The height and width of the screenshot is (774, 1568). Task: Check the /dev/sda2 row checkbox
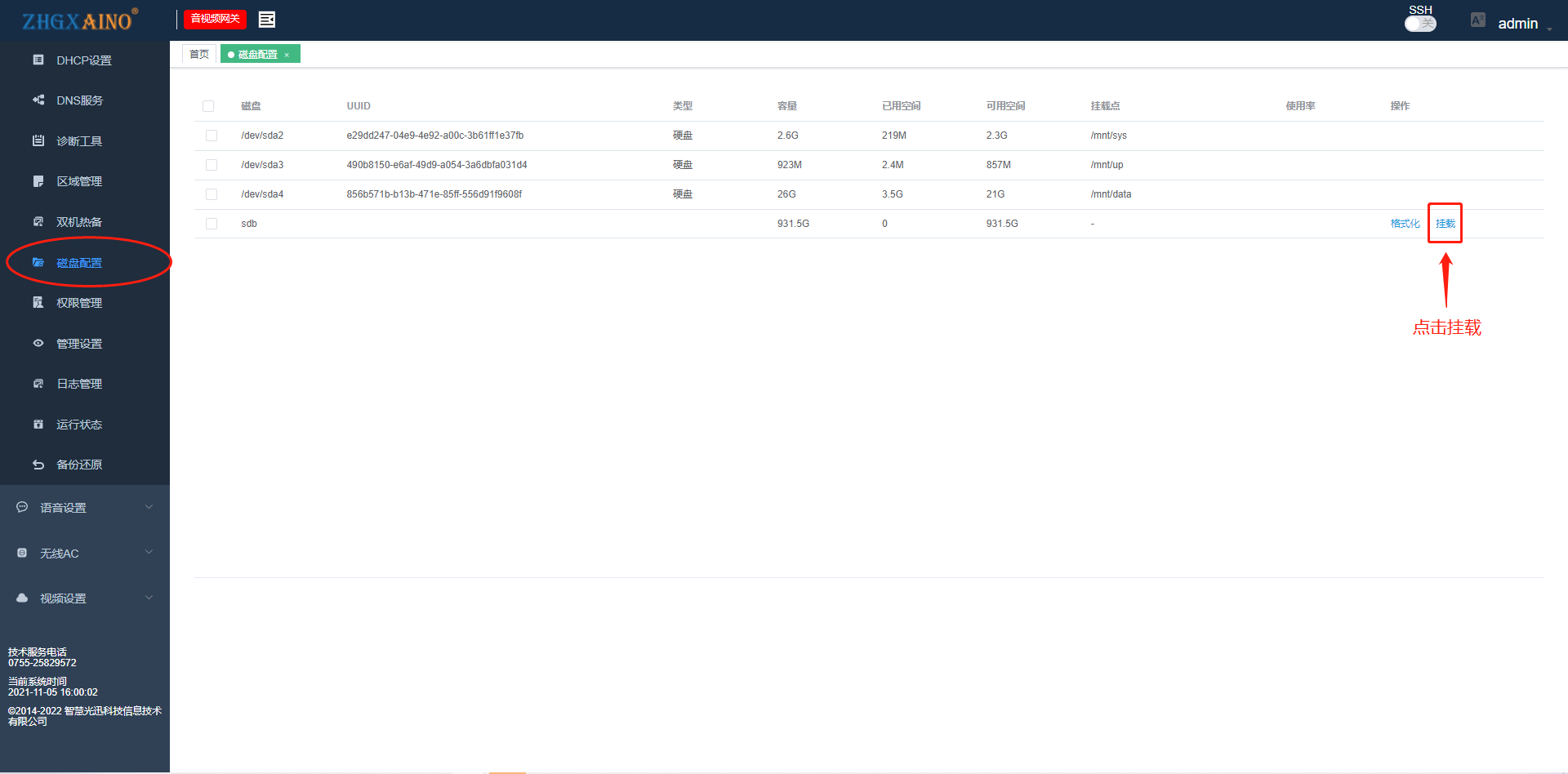click(x=212, y=136)
